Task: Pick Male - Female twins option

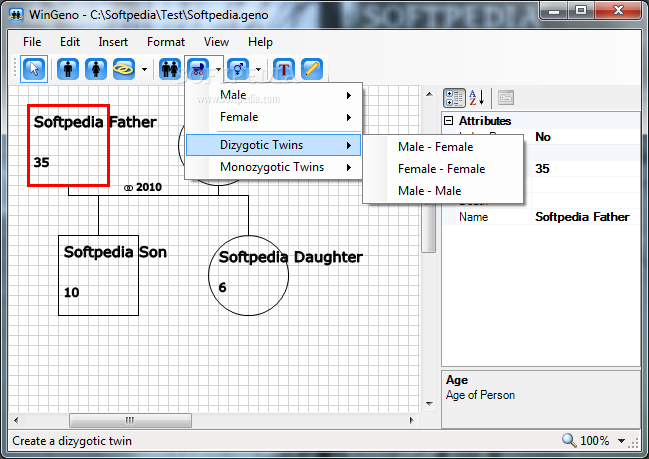Action: point(443,147)
